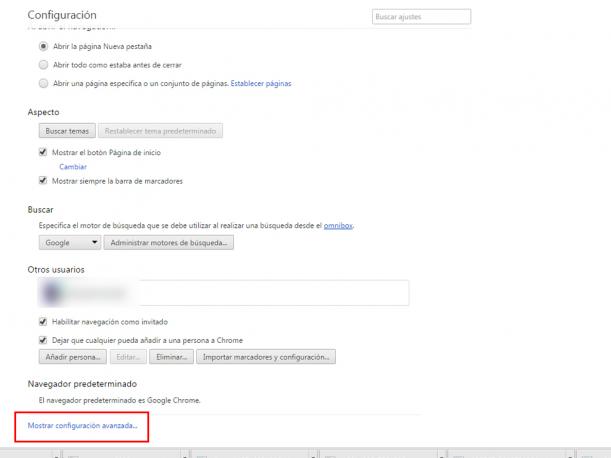Viewport: 611px width, 458px height.
Task: Open 'Mostrar configuración avanzada...' link
Action: [83, 425]
